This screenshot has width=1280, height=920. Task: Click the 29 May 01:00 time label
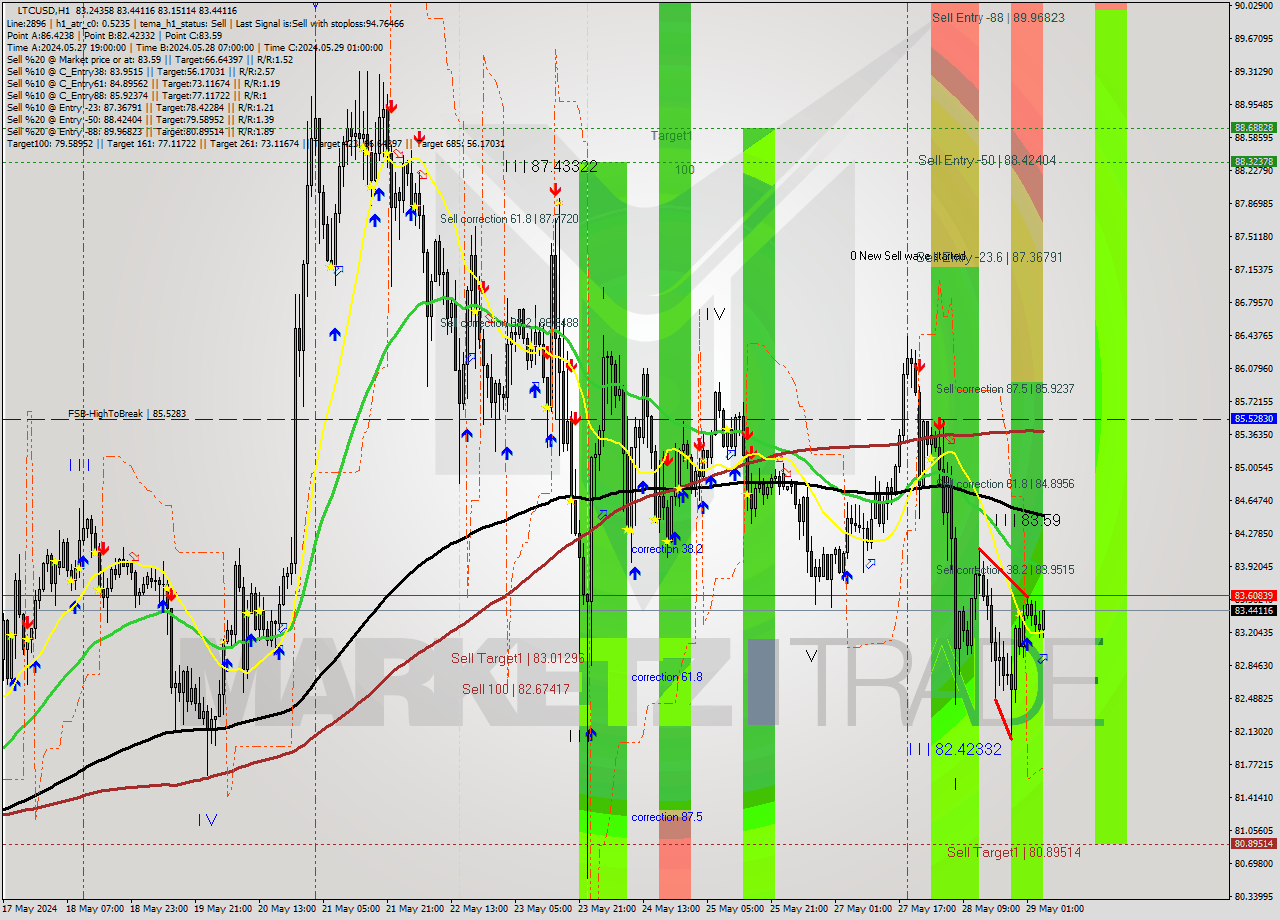(1056, 909)
